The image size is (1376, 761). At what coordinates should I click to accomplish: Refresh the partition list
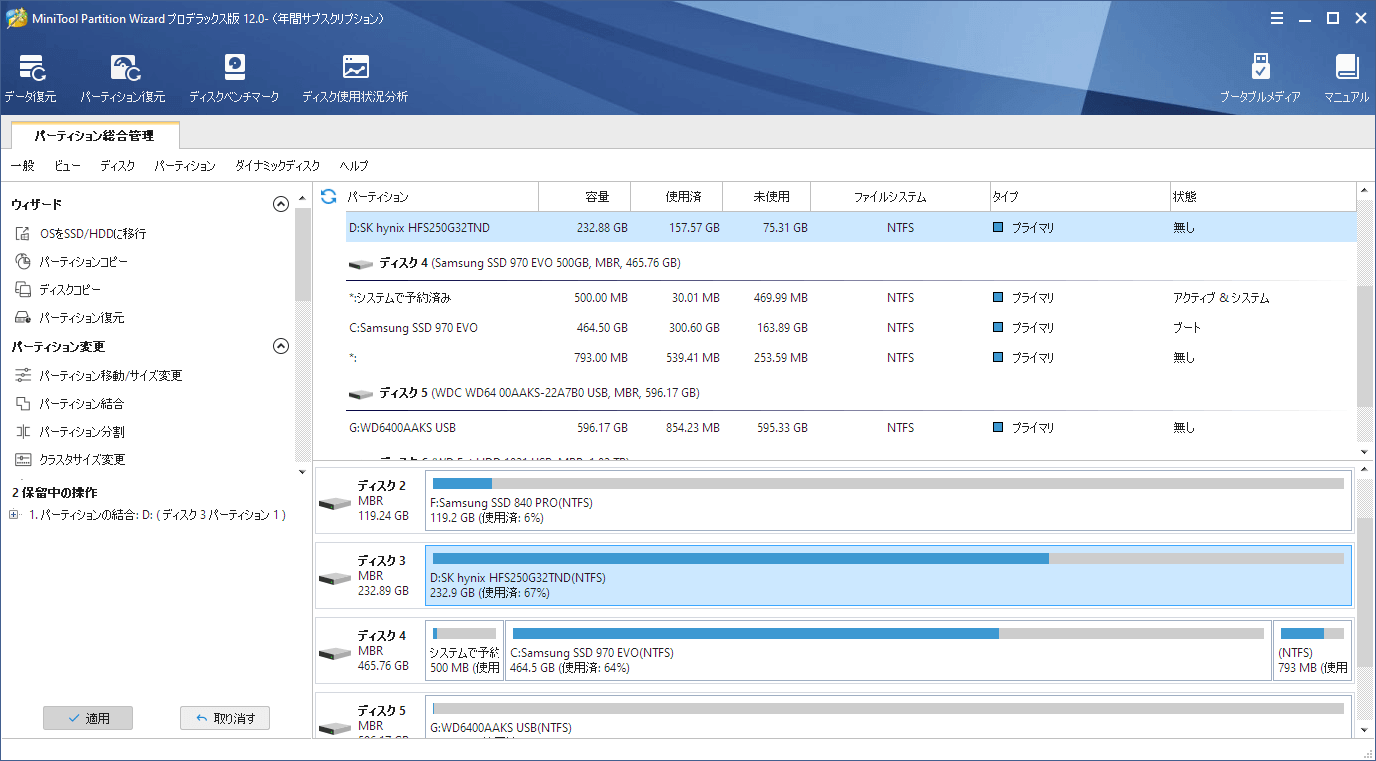pyautogui.click(x=328, y=197)
